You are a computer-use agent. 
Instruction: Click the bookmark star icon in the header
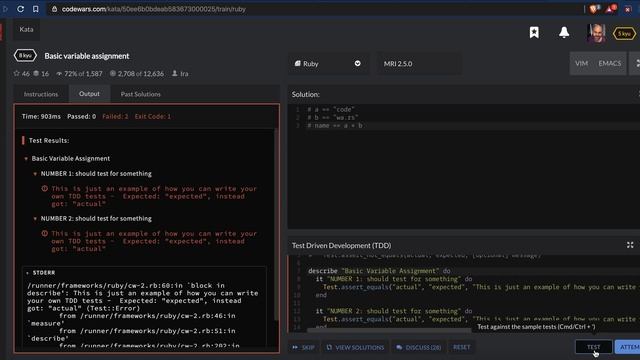coord(534,32)
